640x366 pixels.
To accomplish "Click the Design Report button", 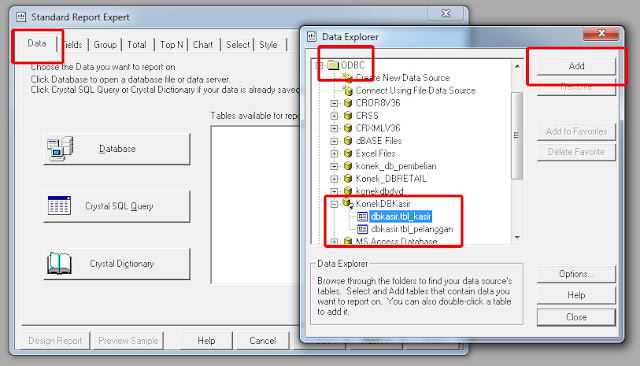I will click(55, 341).
